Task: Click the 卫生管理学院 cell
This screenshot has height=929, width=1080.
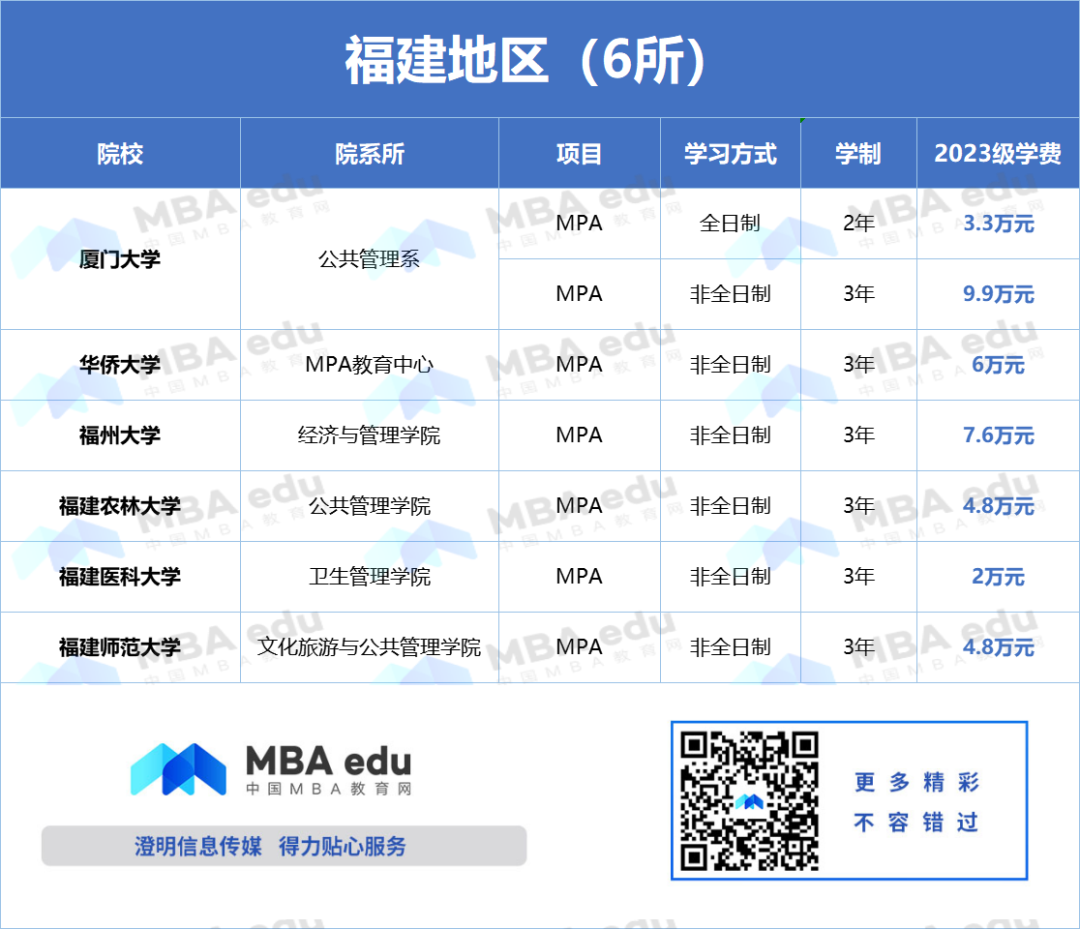Action: point(369,576)
